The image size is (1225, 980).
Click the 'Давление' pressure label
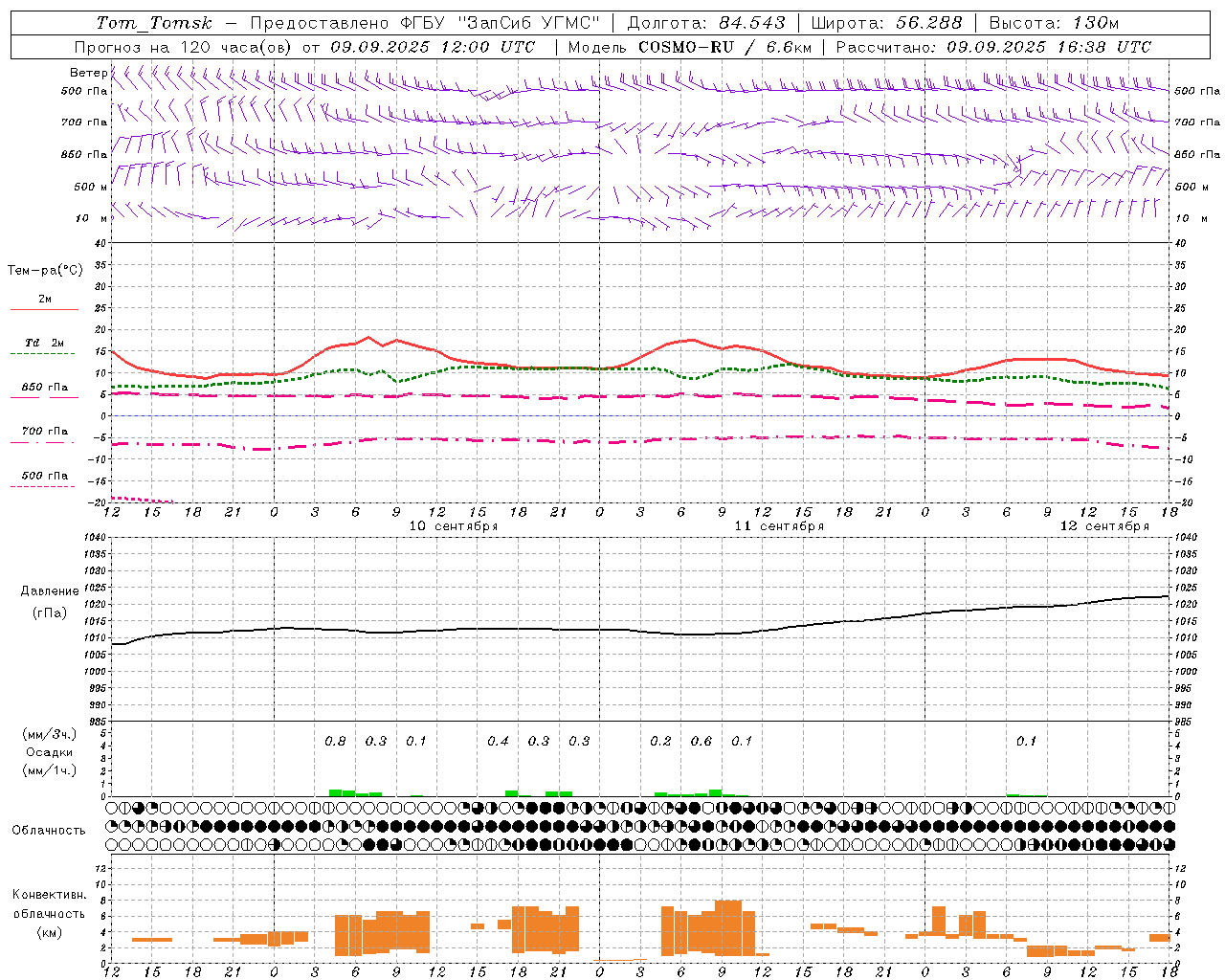point(50,591)
